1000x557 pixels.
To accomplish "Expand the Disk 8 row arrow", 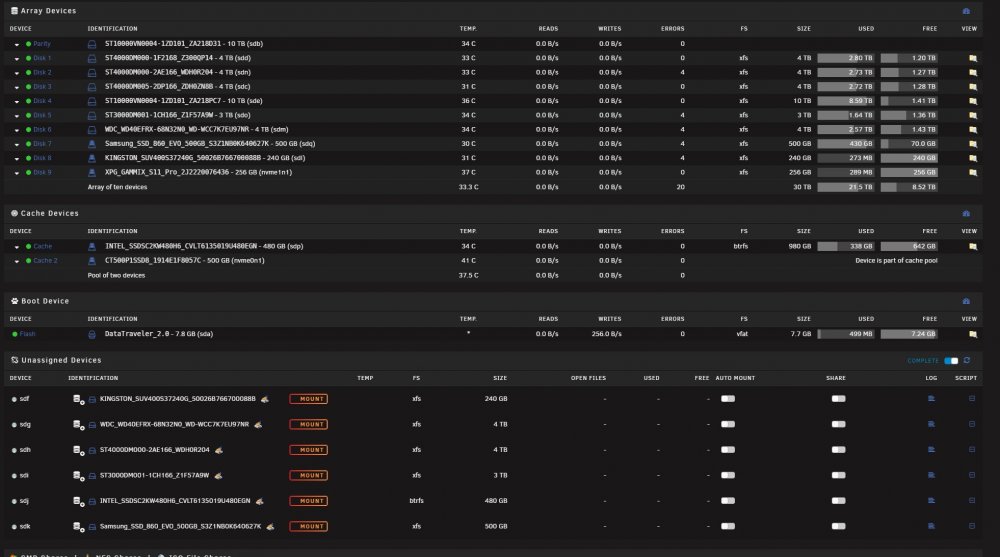I will [x=17, y=159].
